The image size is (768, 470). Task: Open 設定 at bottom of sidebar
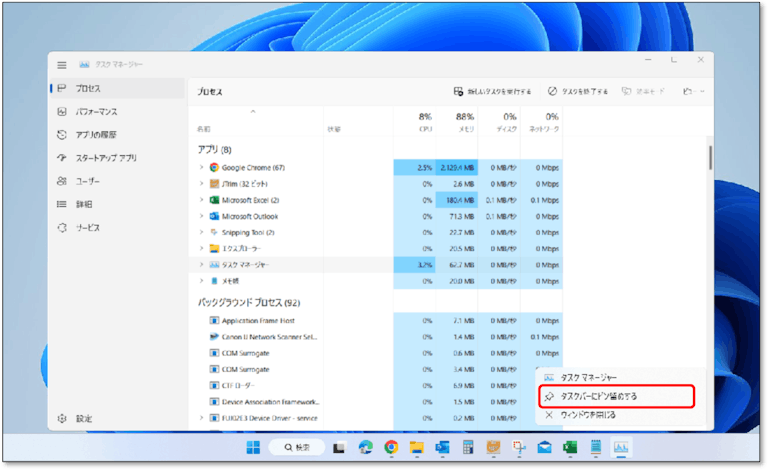(118, 419)
